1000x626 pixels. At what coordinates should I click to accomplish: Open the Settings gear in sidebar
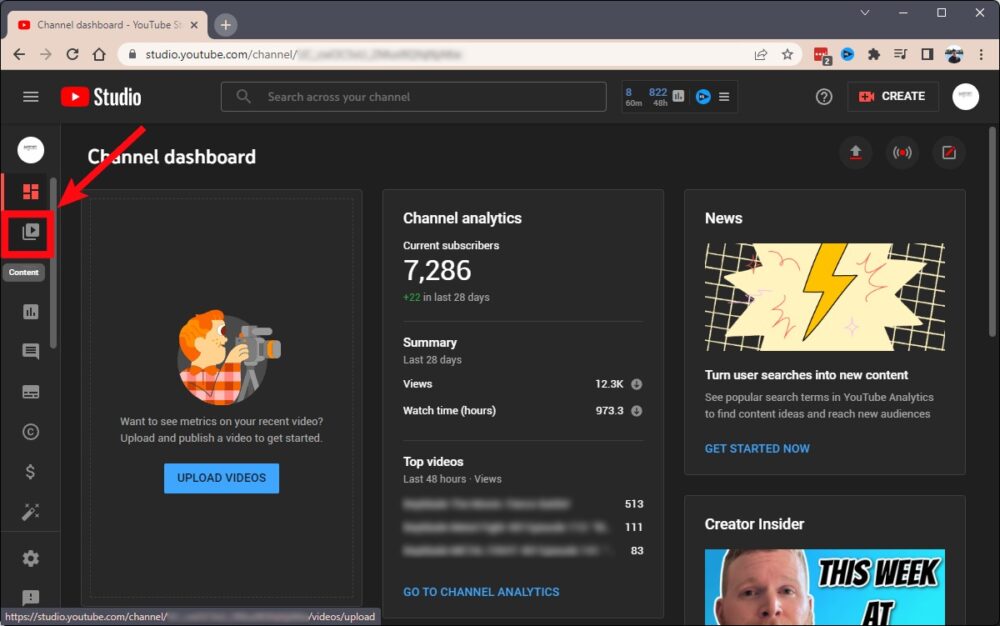[x=30, y=559]
